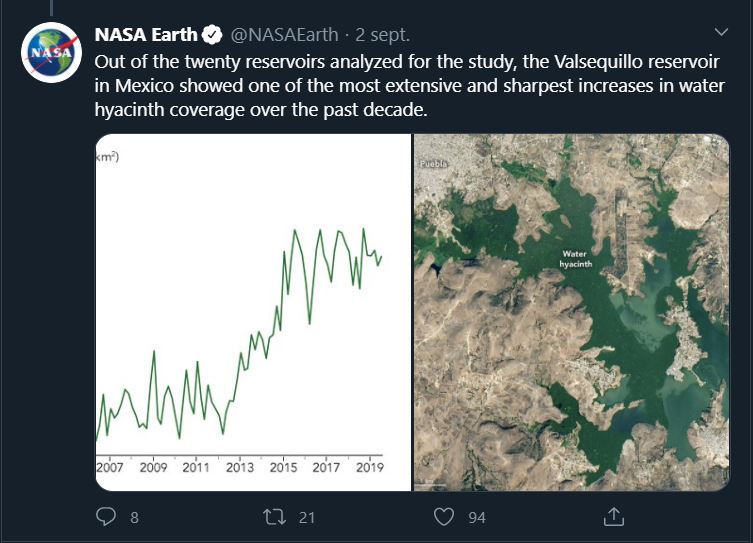Open the NASA Earth display name link
The height and width of the screenshot is (543, 753).
[x=146, y=35]
